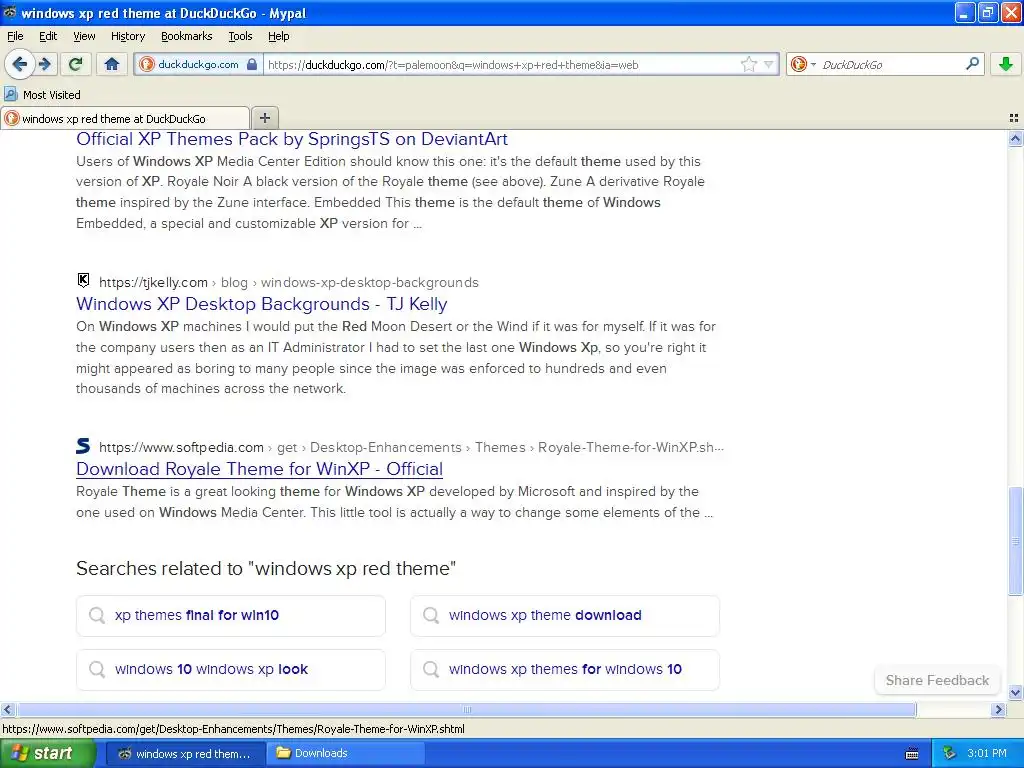The image size is (1024, 768).
Task: Click the vertical scrollbar thumb
Action: [x=1015, y=541]
